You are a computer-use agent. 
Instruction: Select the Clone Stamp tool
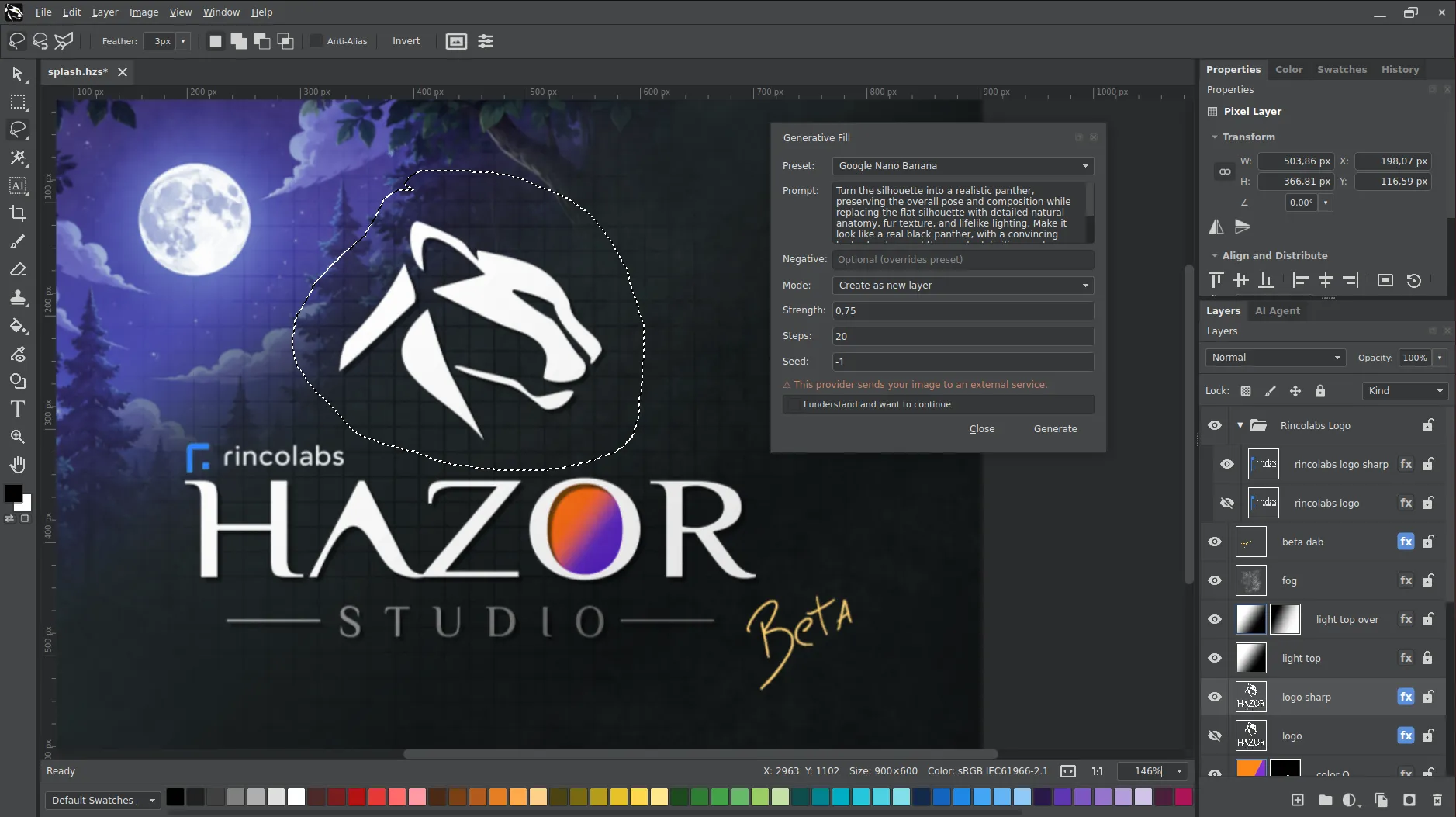pos(18,297)
